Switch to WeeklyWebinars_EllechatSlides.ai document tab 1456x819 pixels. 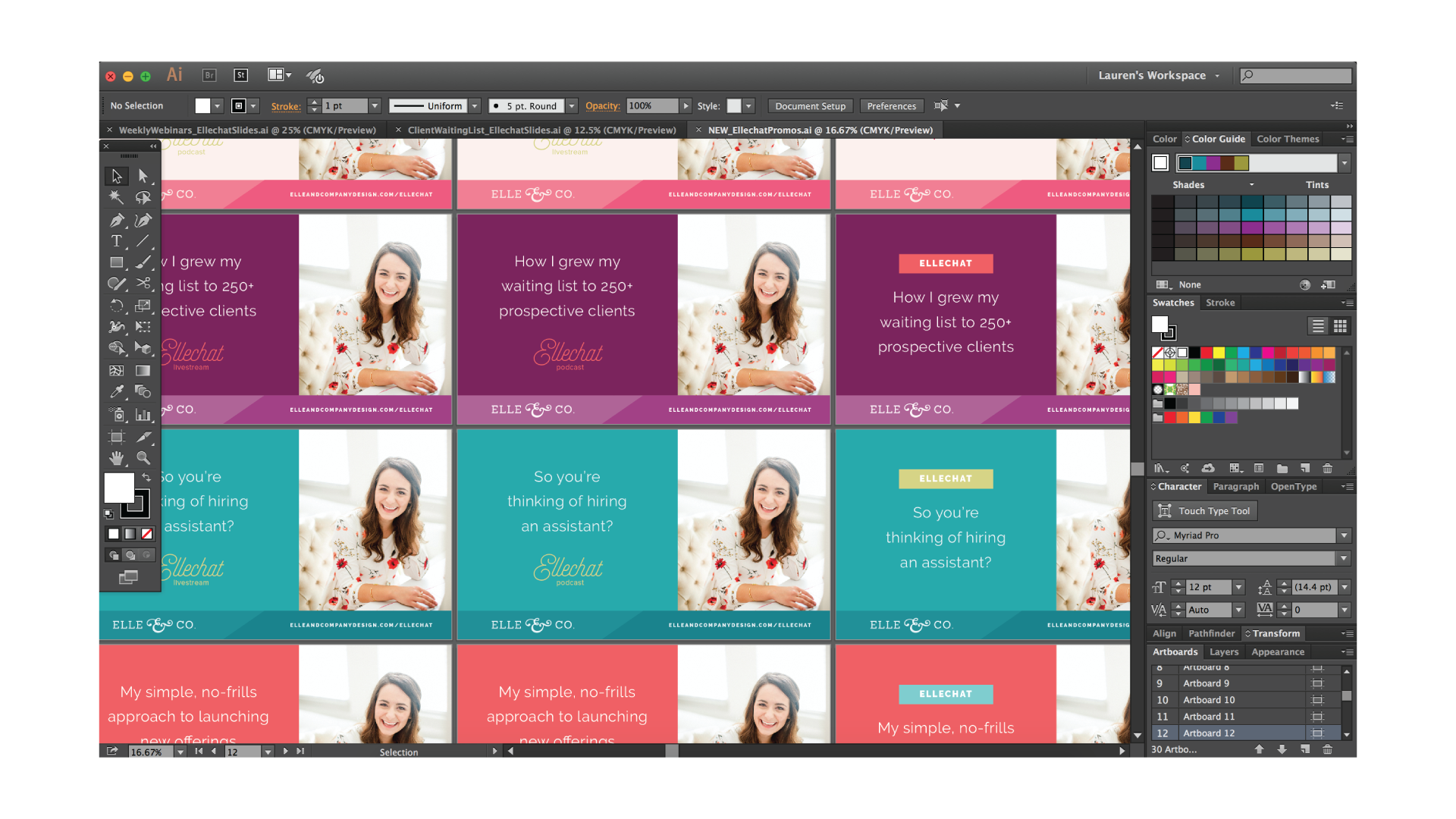pyautogui.click(x=247, y=130)
